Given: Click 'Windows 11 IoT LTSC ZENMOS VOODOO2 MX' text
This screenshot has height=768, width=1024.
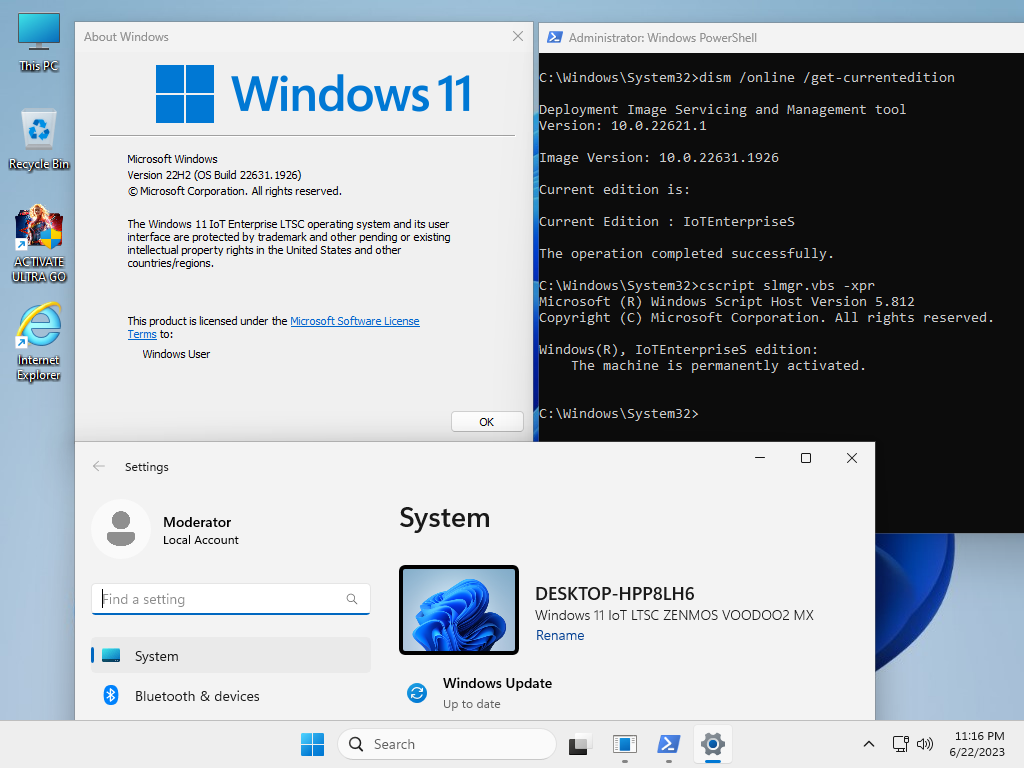Looking at the screenshot, I should (674, 615).
